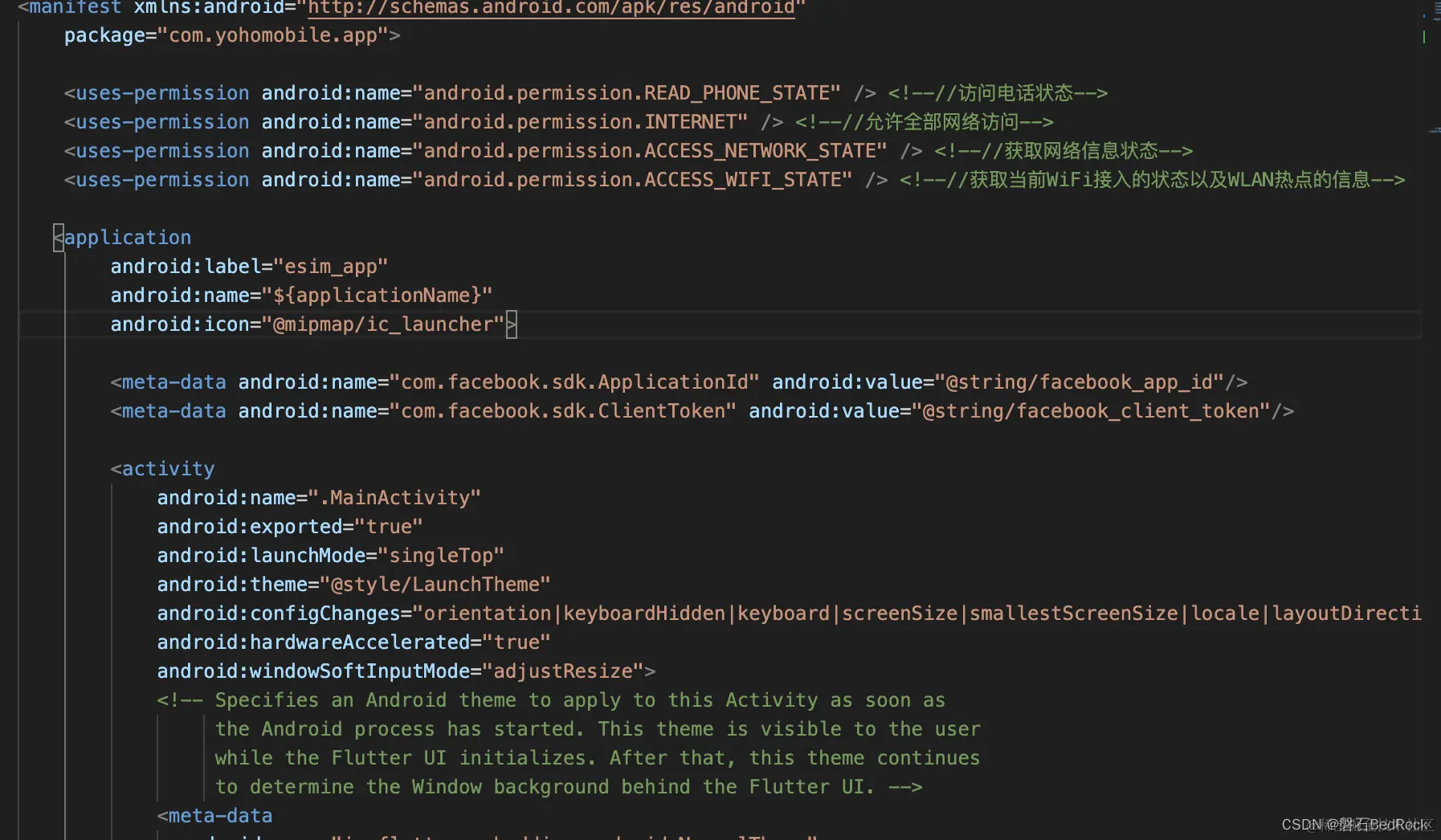Click com.facebook.sdk.ApplicationId meta-data name
The height and width of the screenshot is (840, 1441).
tap(574, 382)
